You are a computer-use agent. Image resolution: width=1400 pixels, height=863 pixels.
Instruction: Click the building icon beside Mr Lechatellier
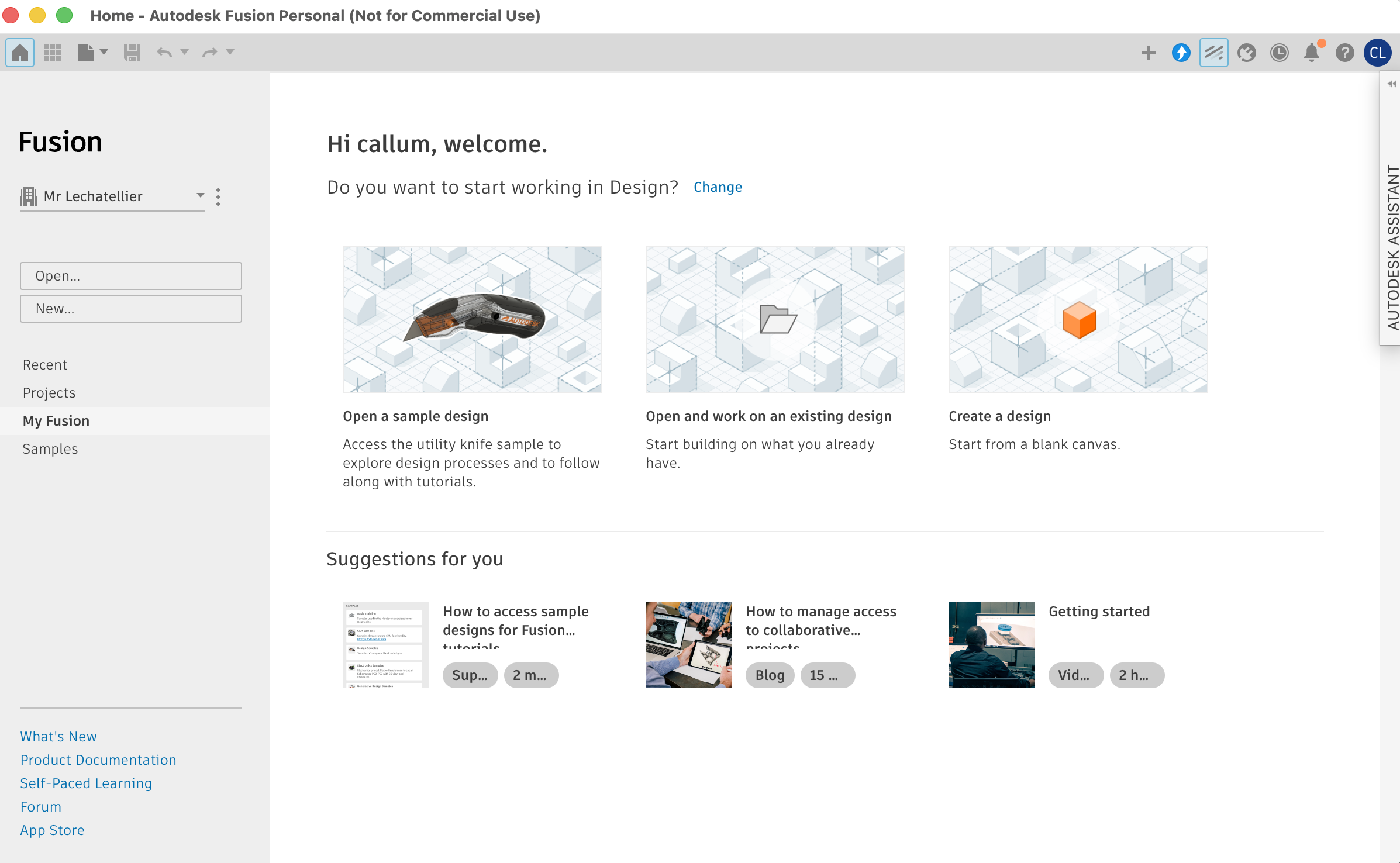[x=29, y=196]
